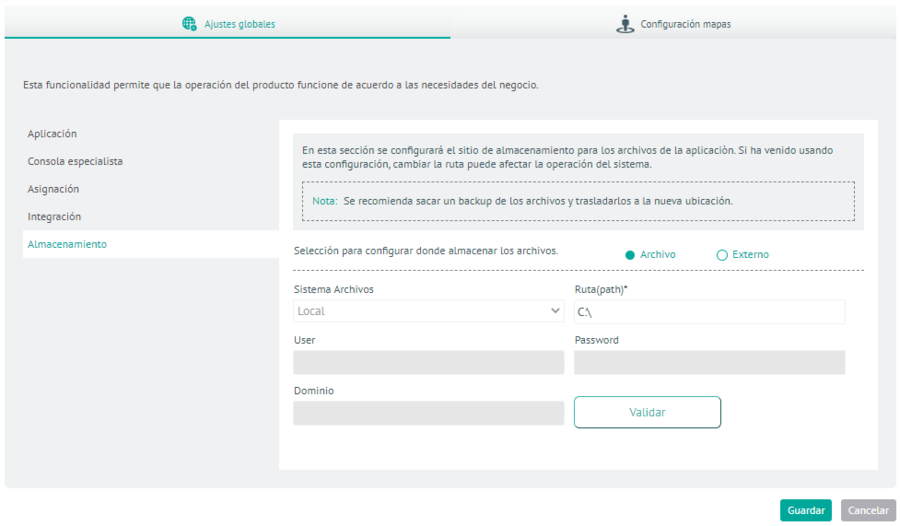Save settings with the Guardar button
Viewport: 900px width, 526px height.
pyautogui.click(x=806, y=510)
